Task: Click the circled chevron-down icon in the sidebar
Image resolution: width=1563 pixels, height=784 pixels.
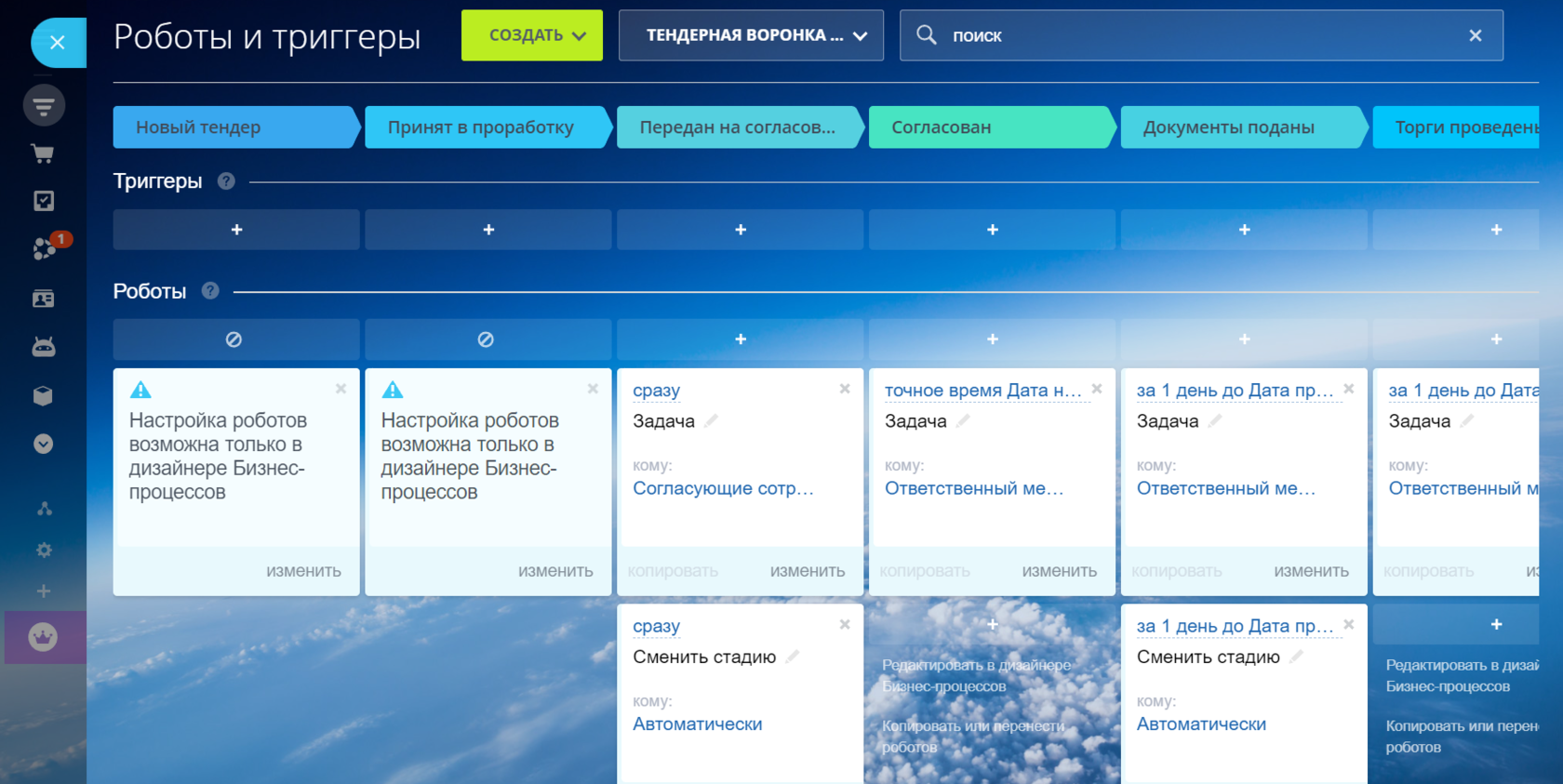Action: pyautogui.click(x=44, y=444)
